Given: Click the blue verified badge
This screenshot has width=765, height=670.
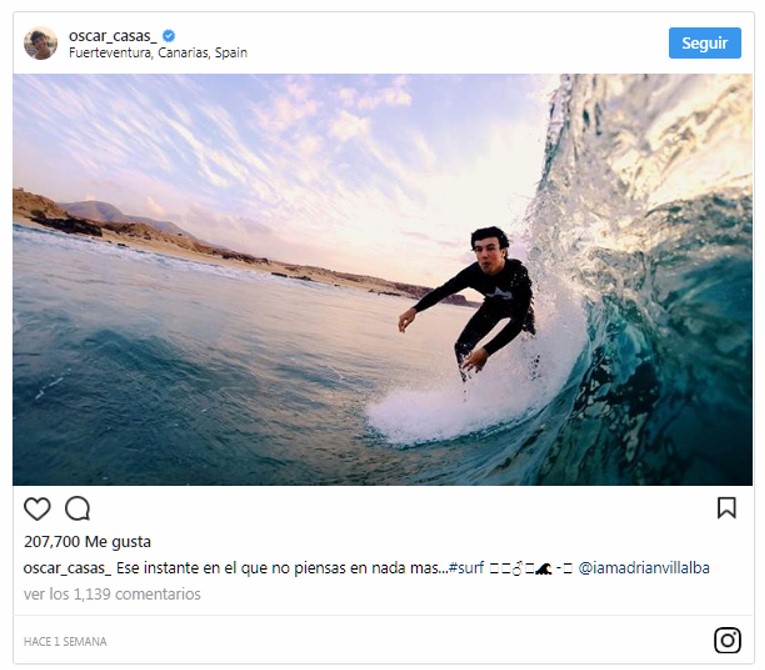Looking at the screenshot, I should coord(169,36).
